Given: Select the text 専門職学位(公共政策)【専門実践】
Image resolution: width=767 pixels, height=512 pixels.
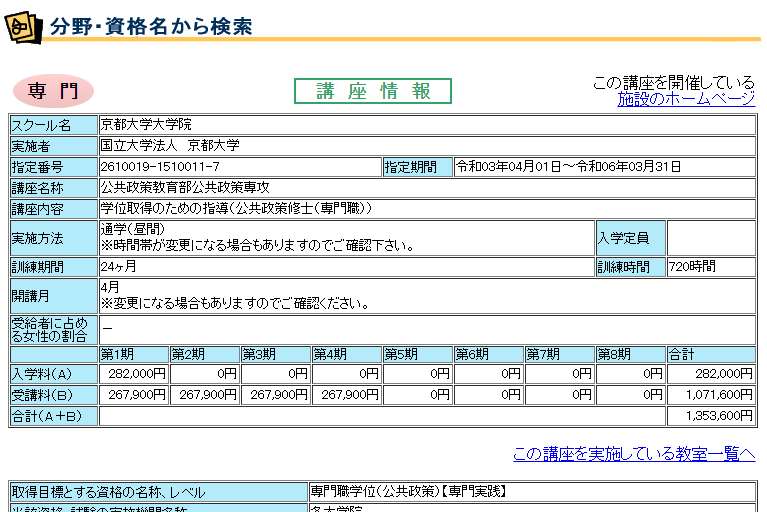Looking at the screenshot, I should (408, 491).
